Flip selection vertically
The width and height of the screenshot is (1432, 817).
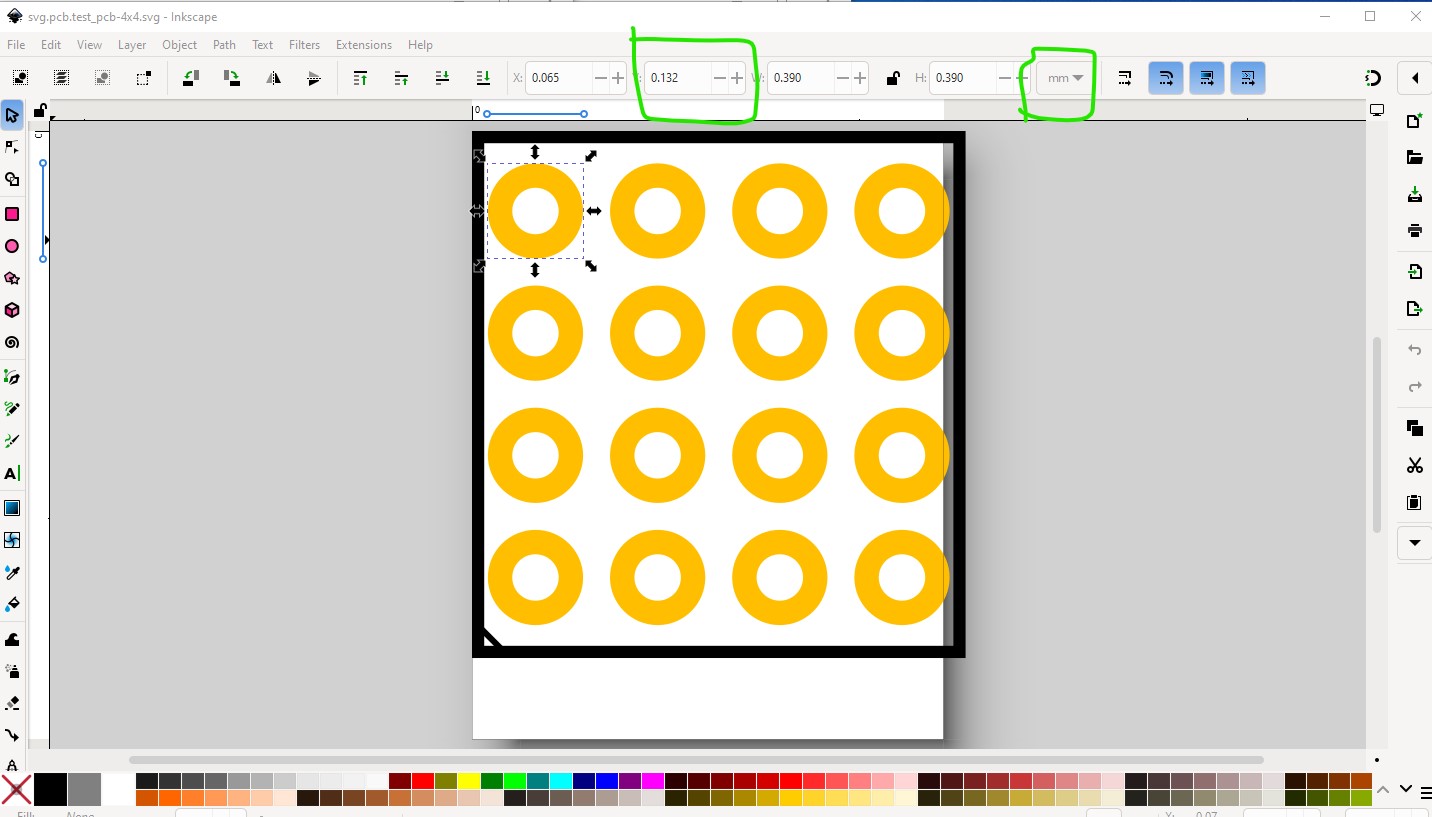click(314, 78)
